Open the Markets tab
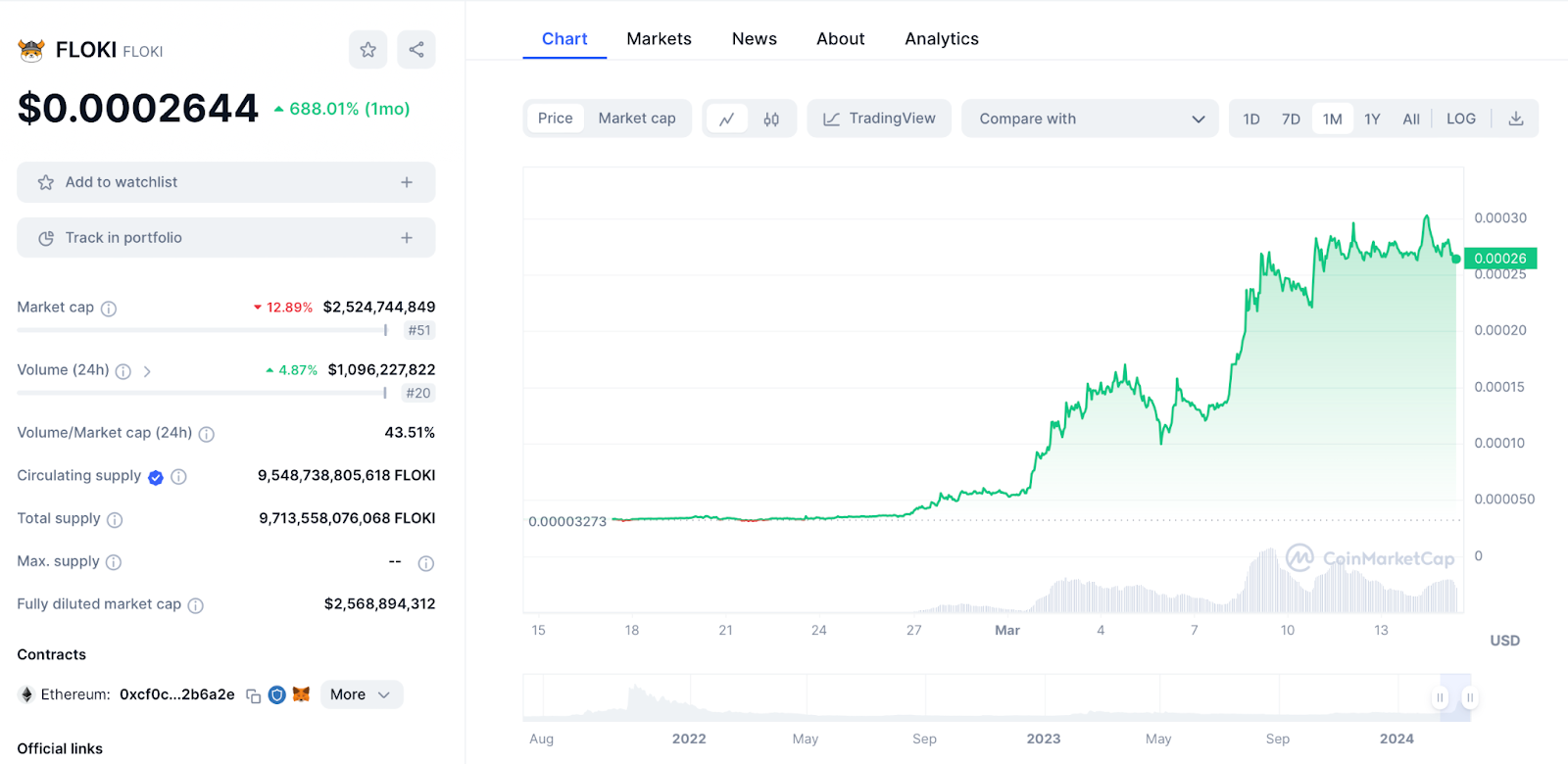Viewport: 1568px width, 764px height. 659,39
